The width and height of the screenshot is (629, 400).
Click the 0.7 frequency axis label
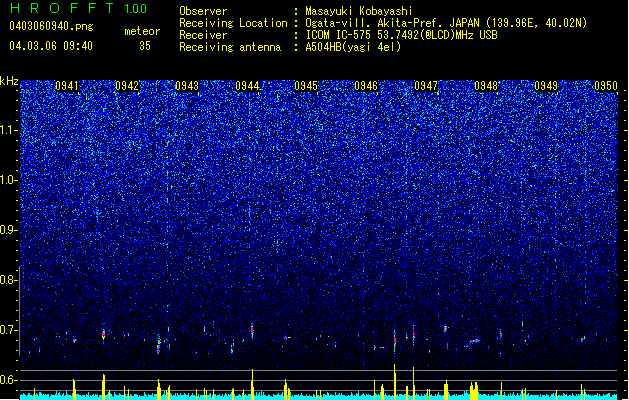(9, 330)
